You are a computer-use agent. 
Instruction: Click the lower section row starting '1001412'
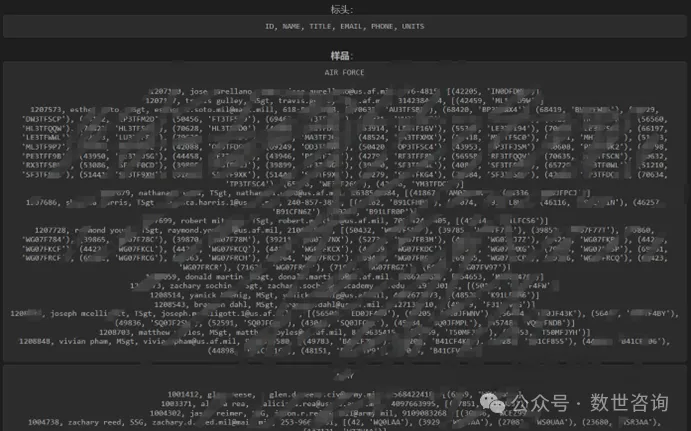coord(345,394)
